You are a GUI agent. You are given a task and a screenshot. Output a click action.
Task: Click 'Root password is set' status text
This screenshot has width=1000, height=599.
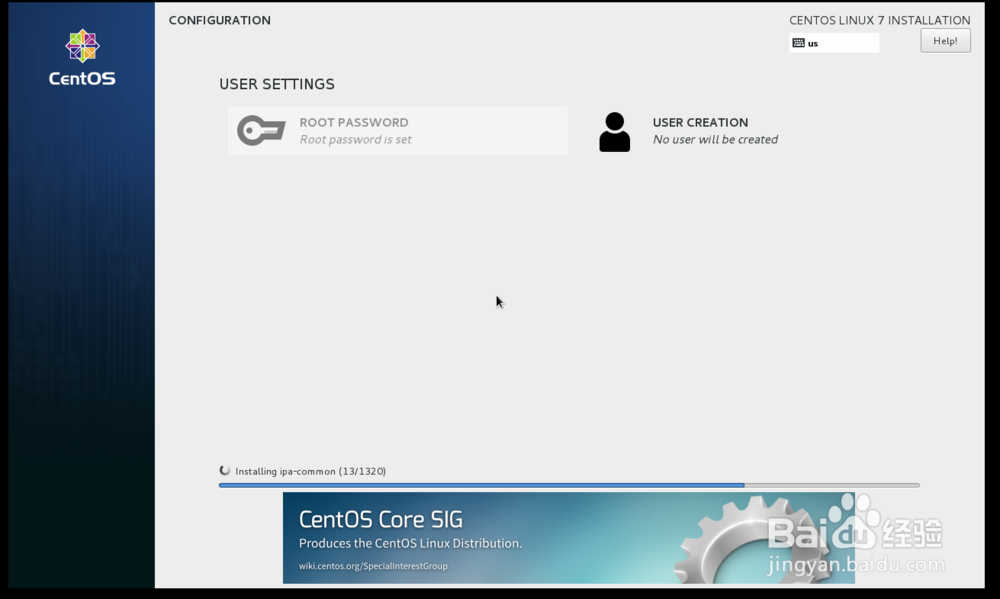355,140
